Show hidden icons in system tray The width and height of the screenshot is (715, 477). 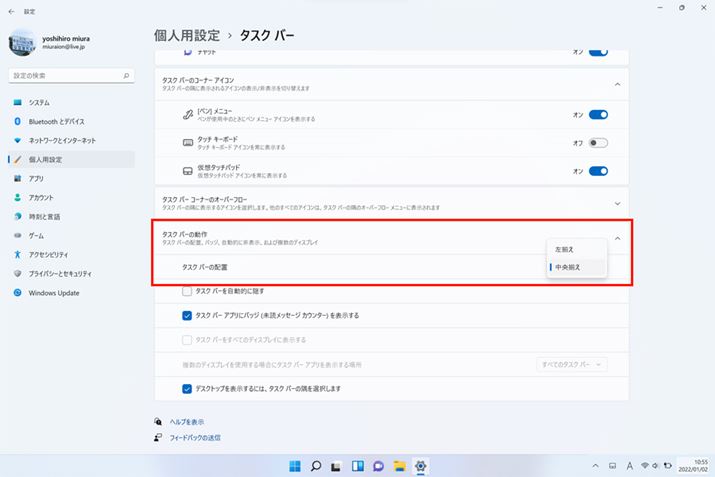tap(596, 465)
